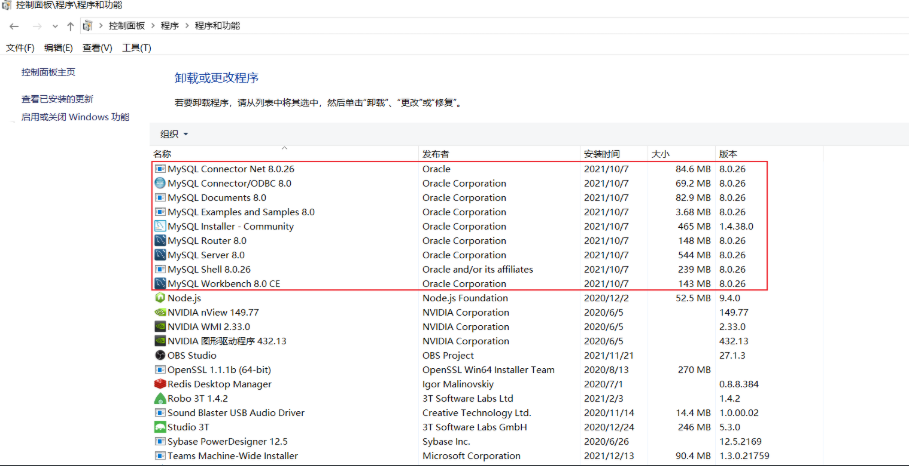Click 程序 in the address breadcrumb
Viewport: 909px width, 466px height.
(x=170, y=26)
